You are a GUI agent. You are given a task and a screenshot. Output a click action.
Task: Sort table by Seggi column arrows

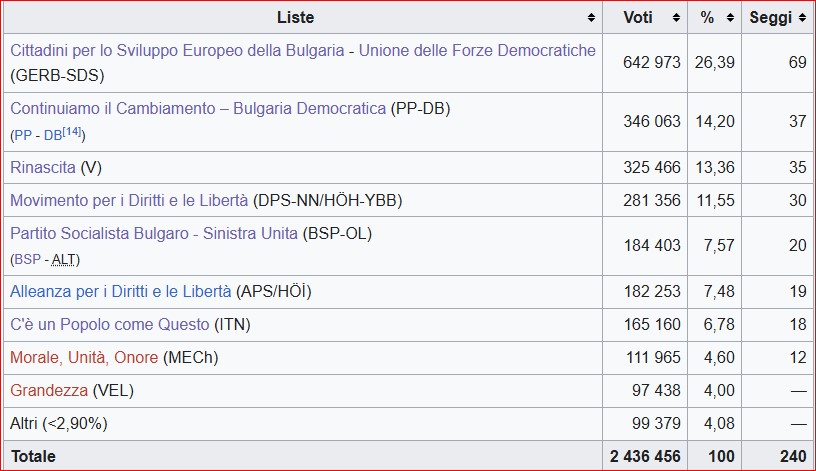point(800,18)
